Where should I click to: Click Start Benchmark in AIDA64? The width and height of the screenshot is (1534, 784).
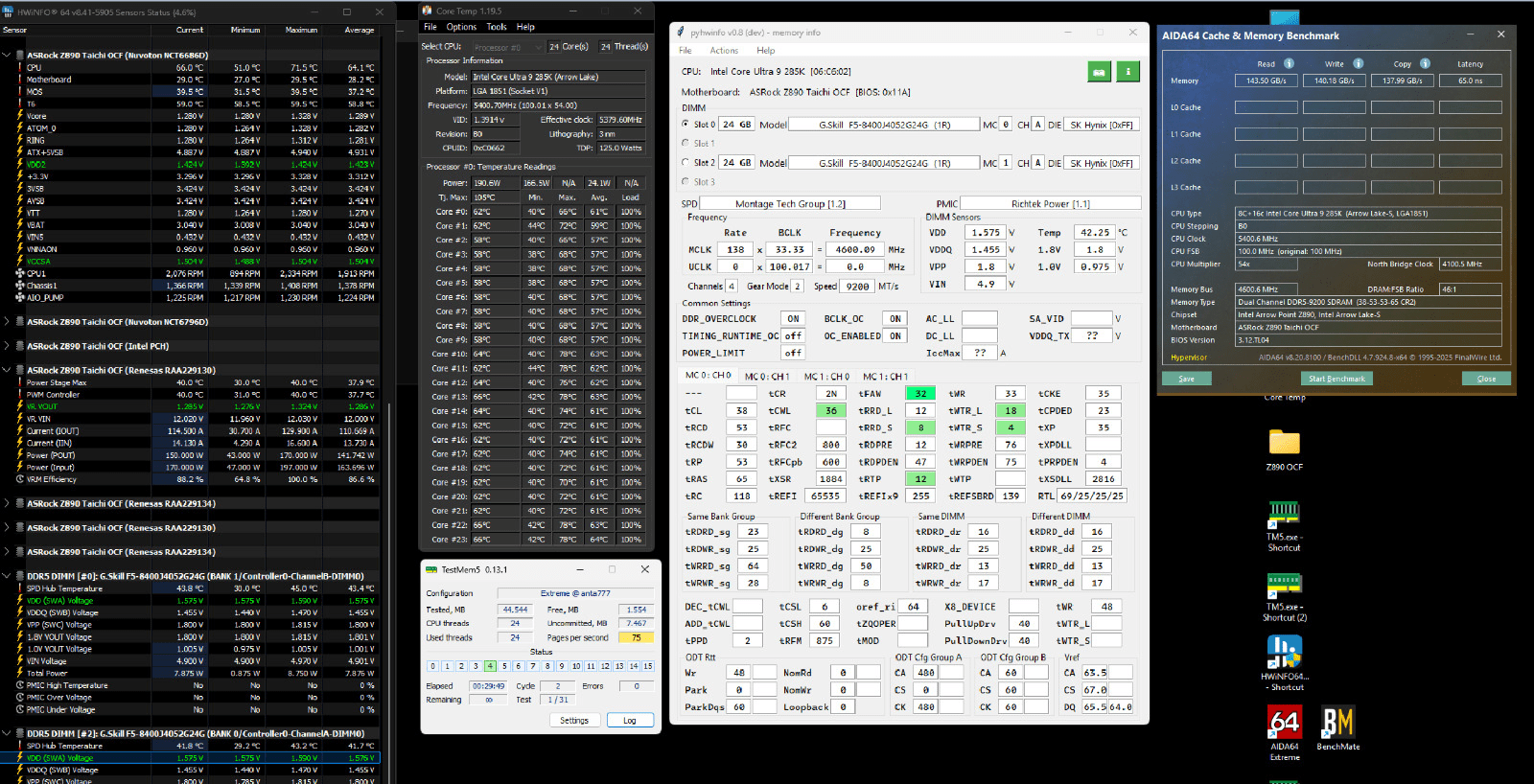click(1336, 379)
